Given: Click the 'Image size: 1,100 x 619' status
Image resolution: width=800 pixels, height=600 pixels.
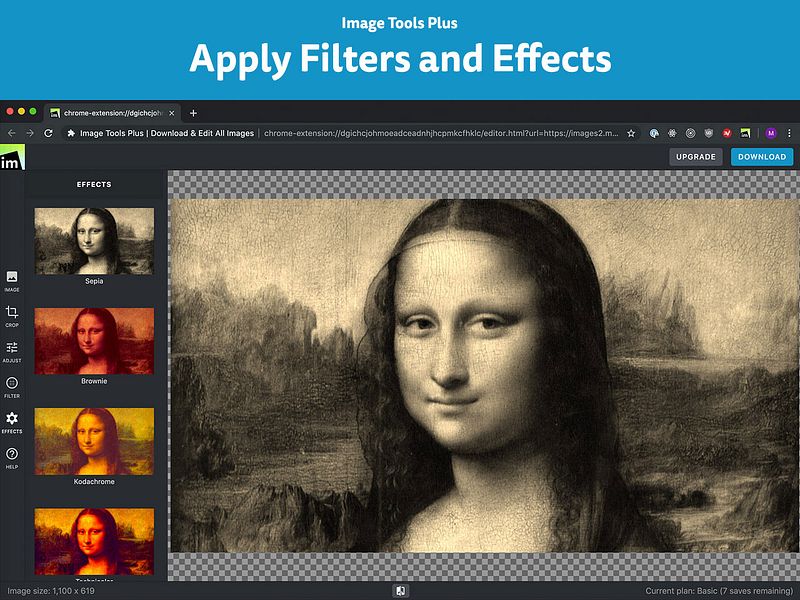Looking at the screenshot, I should click(x=51, y=591).
